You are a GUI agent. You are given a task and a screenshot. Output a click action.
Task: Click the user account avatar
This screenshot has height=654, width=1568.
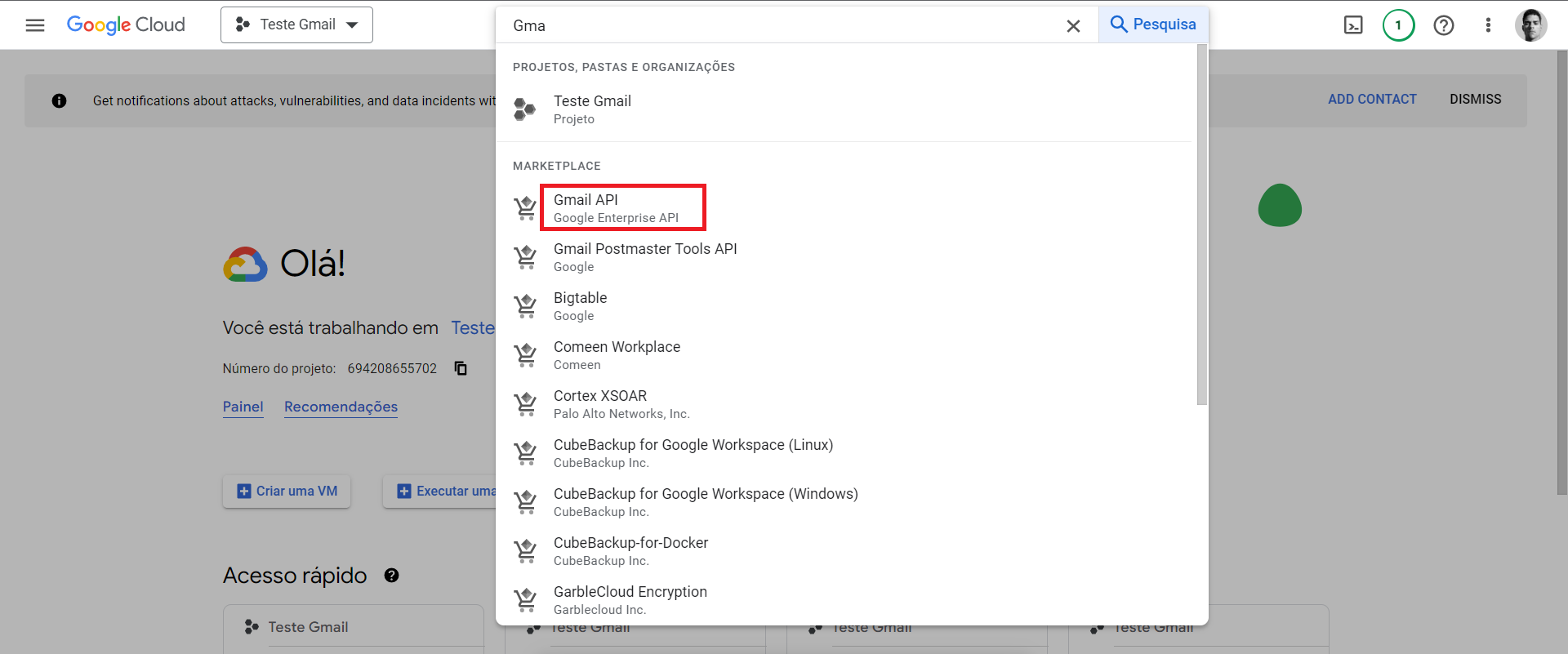1530,25
